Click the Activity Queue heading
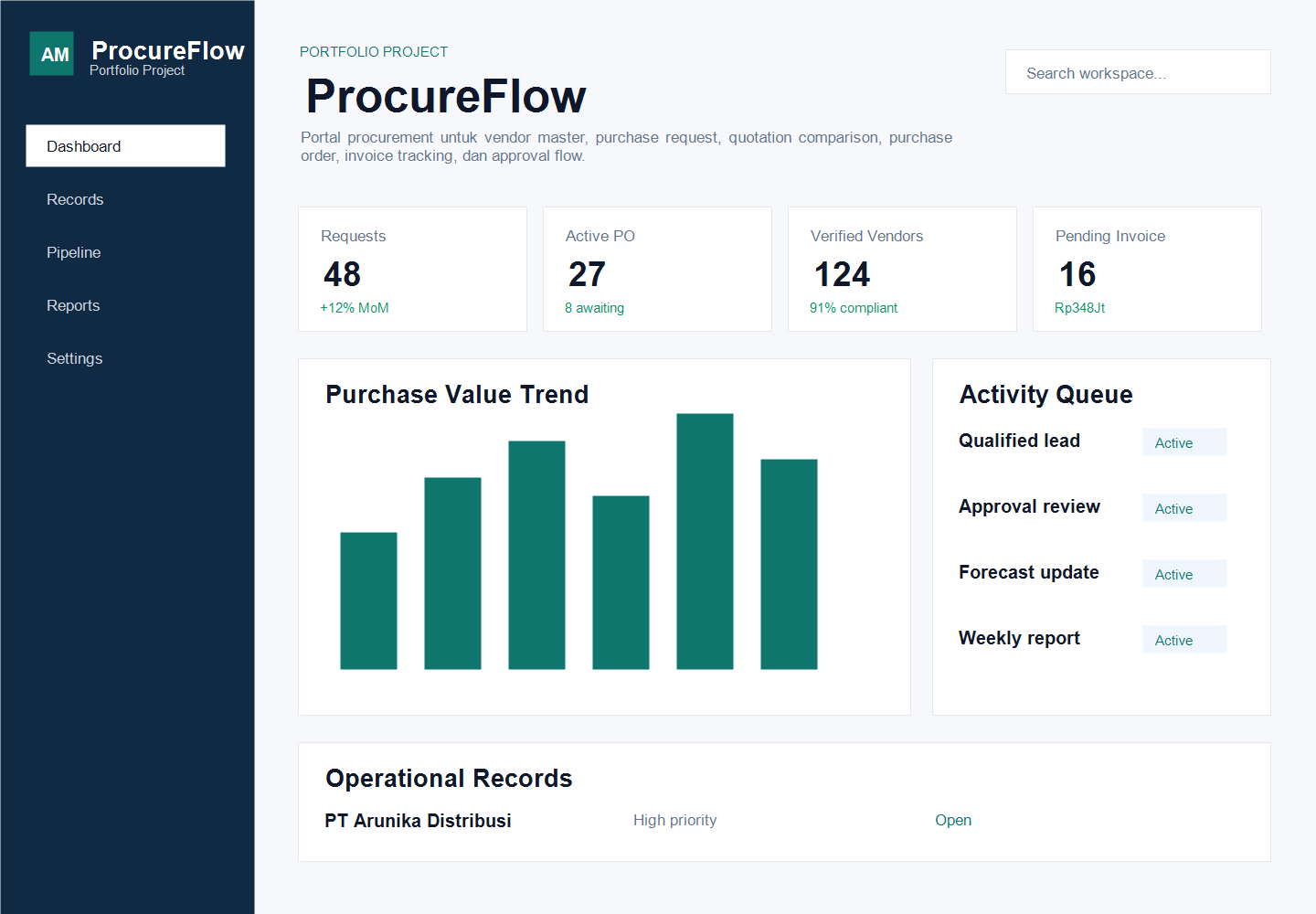 [x=1045, y=394]
